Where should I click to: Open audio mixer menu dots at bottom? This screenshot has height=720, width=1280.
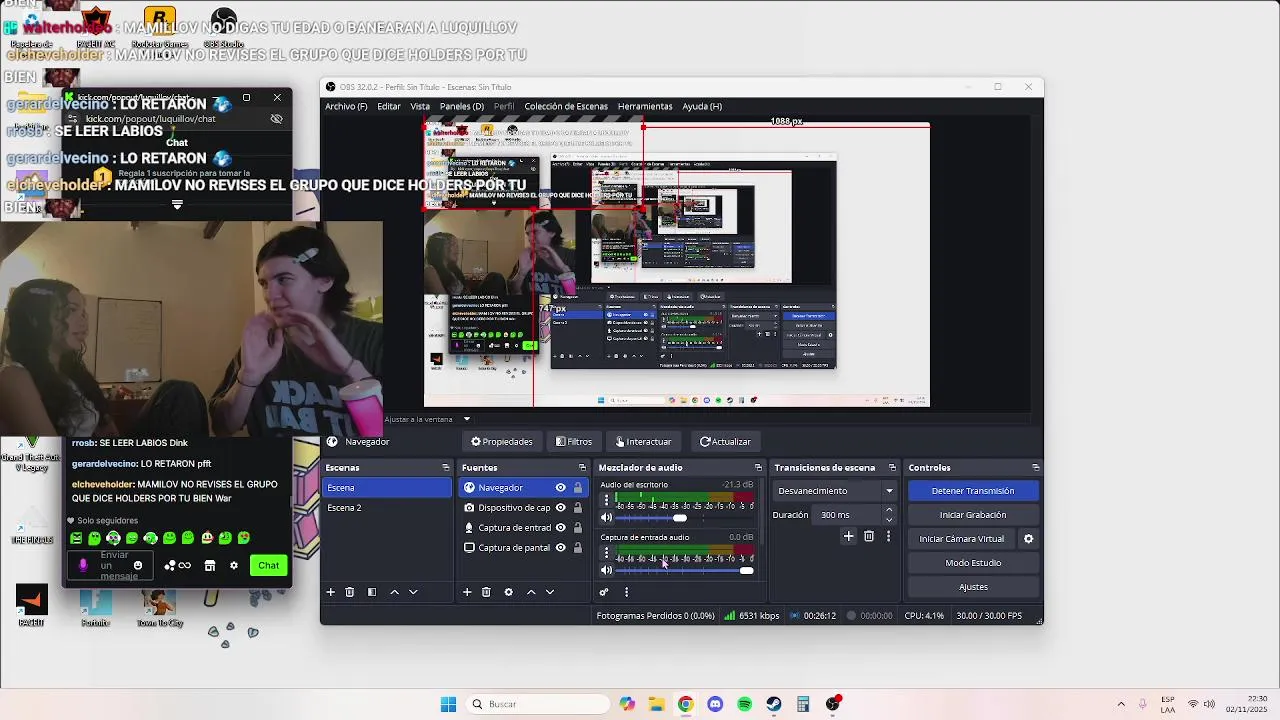(627, 592)
